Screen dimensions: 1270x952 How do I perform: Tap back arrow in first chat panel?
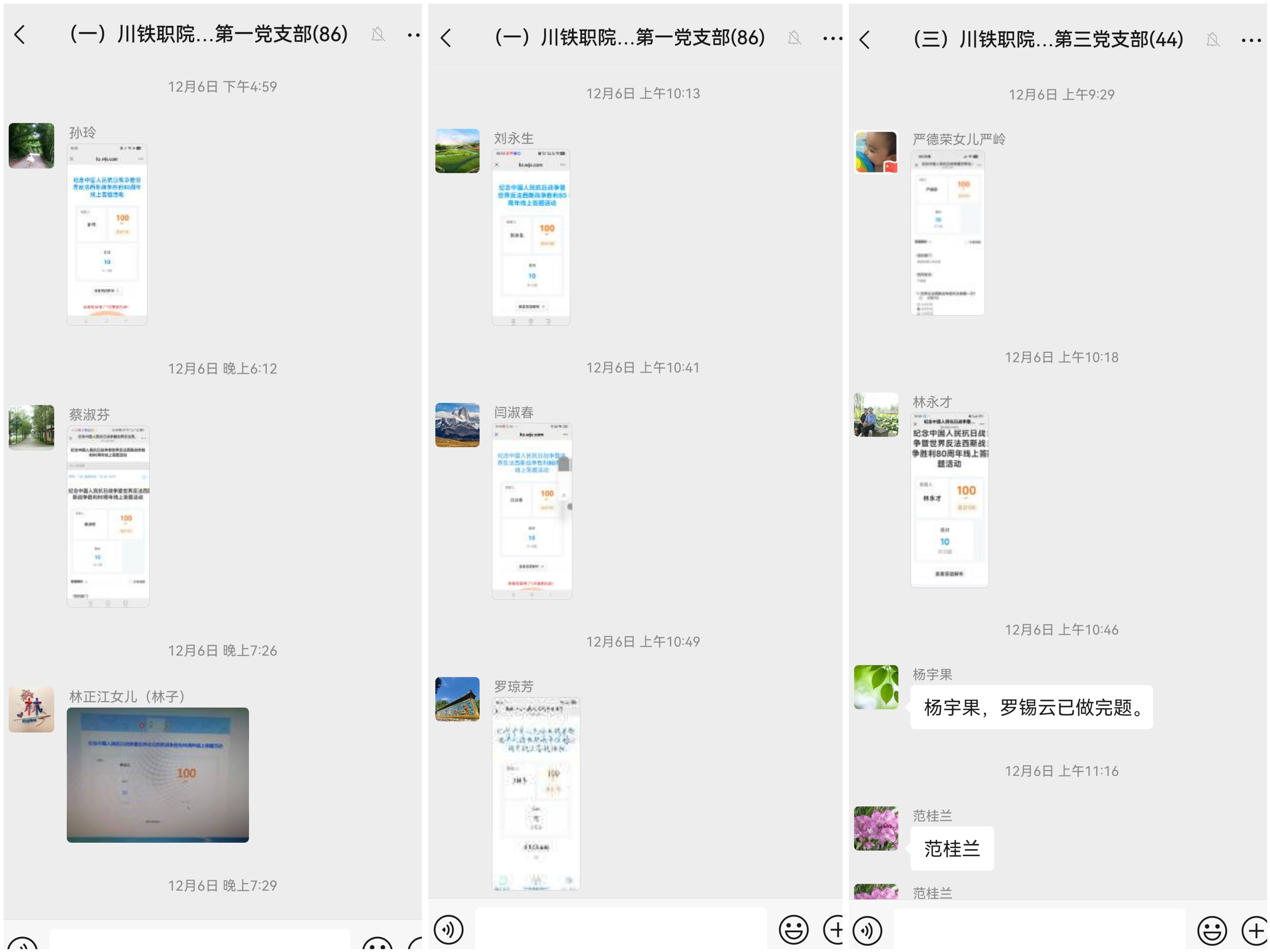click(x=20, y=34)
